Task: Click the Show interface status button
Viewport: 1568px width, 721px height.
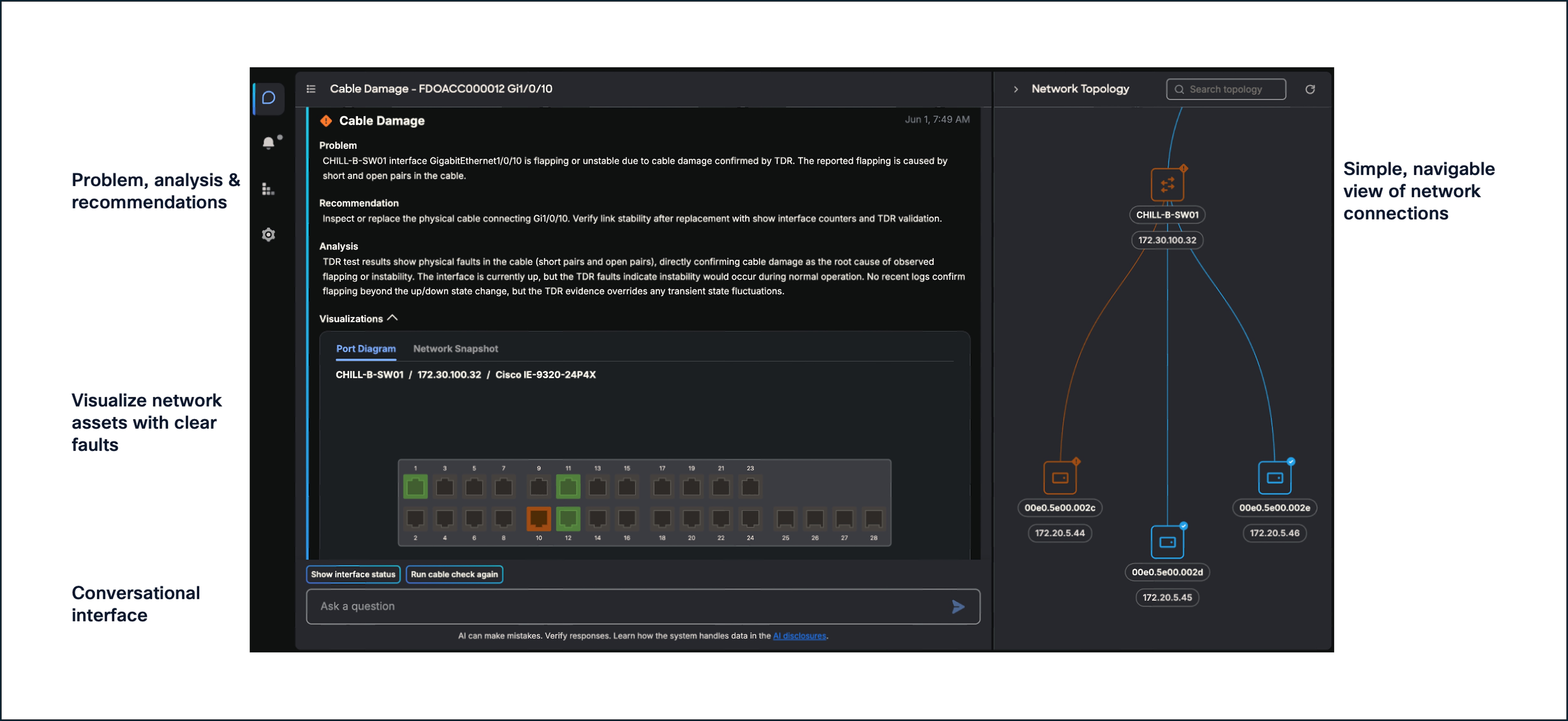Action: coord(353,574)
